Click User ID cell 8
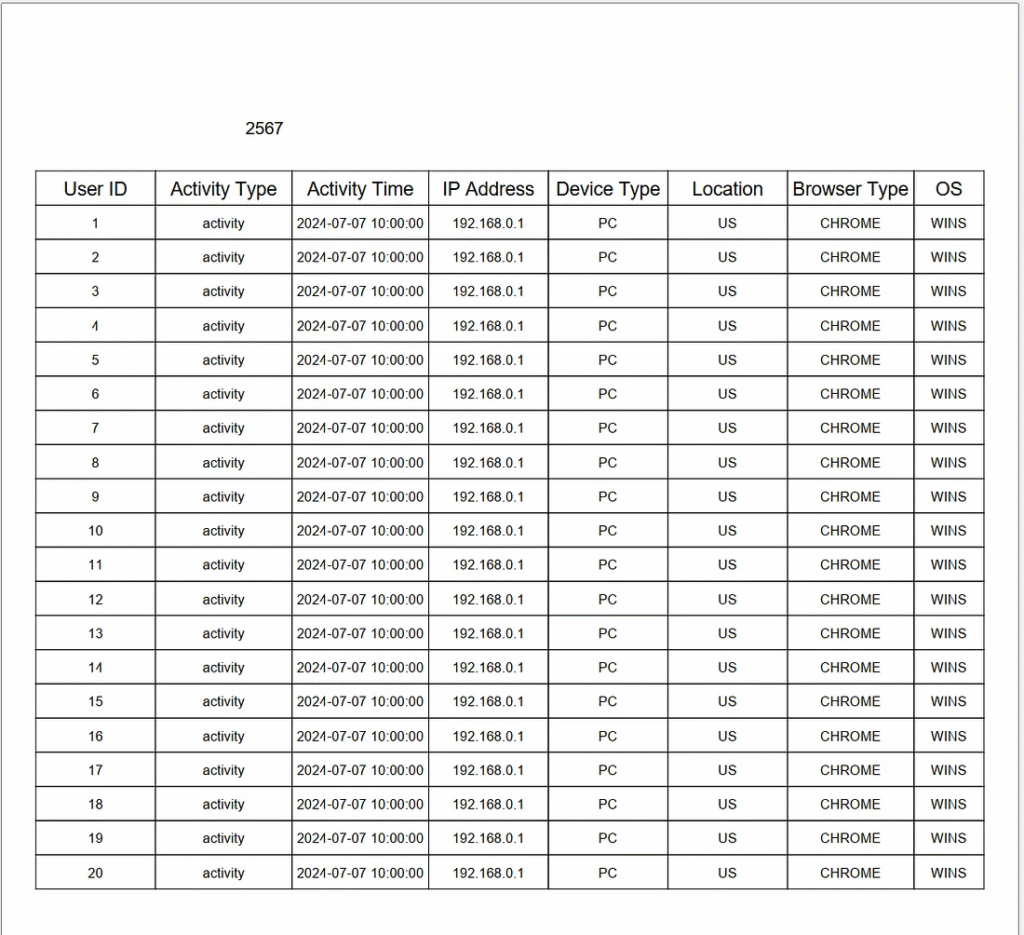The height and width of the screenshot is (935, 1024). tap(95, 462)
